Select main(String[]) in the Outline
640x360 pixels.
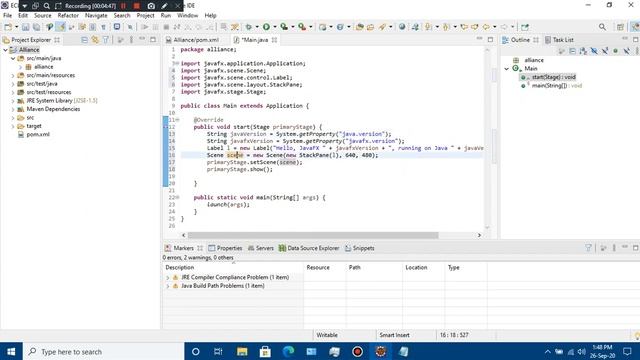pyautogui.click(x=557, y=86)
